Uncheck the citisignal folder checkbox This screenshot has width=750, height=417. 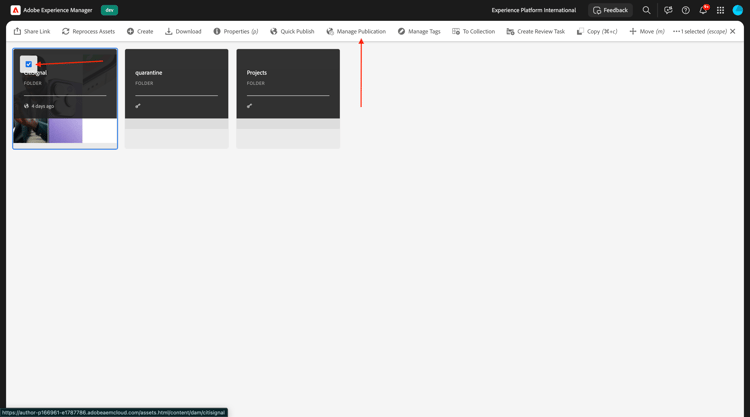(29, 64)
